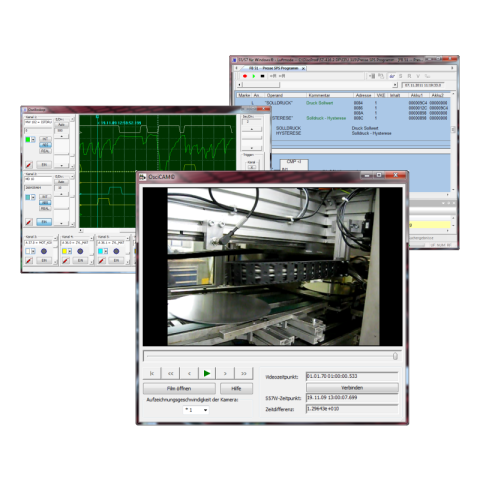Viewport: 480px width, 480px height.
Task: Click Kanal 4 red probe icon
Action: coord(65,260)
